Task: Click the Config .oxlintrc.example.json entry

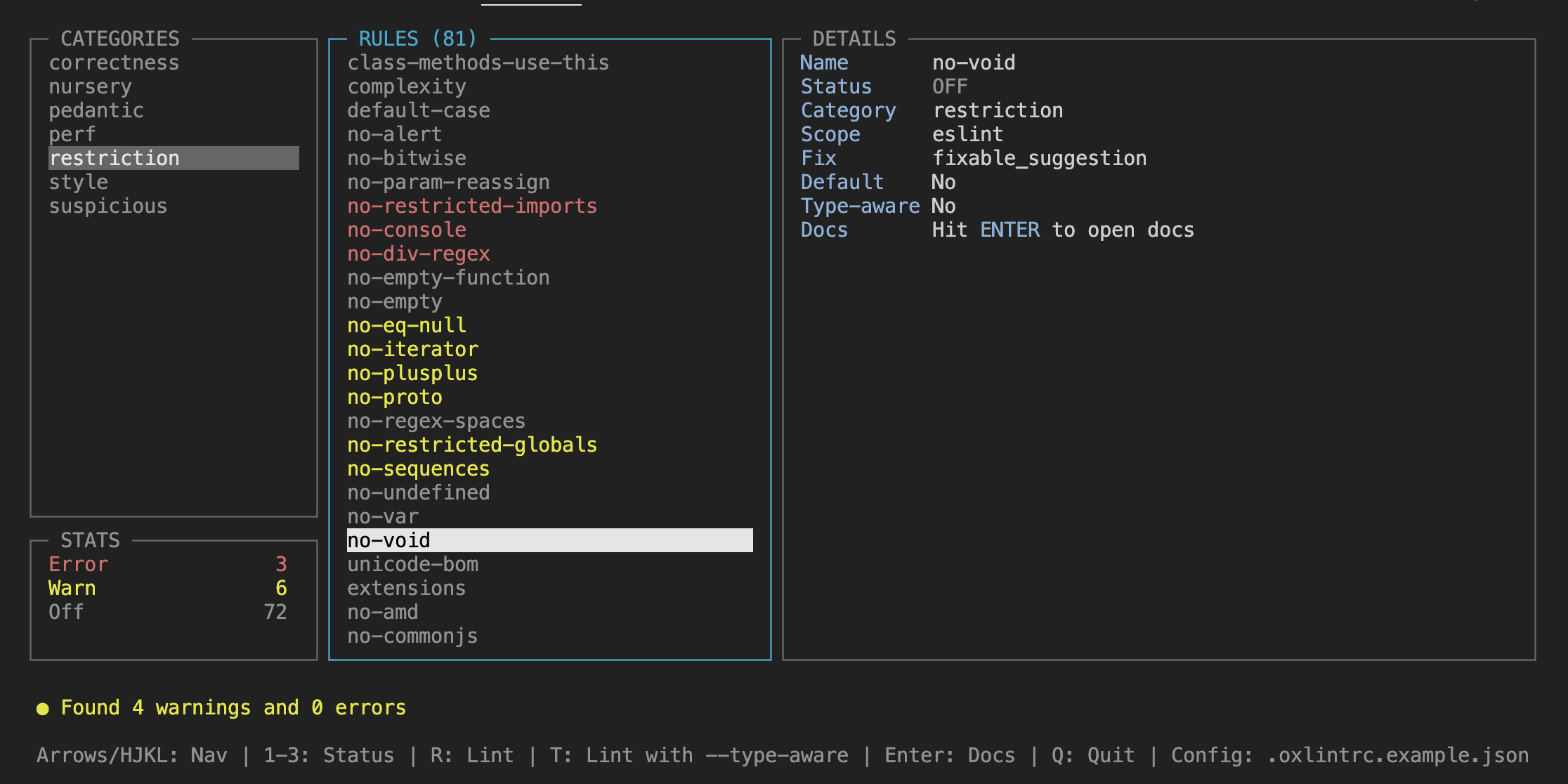Action: coord(1349,755)
